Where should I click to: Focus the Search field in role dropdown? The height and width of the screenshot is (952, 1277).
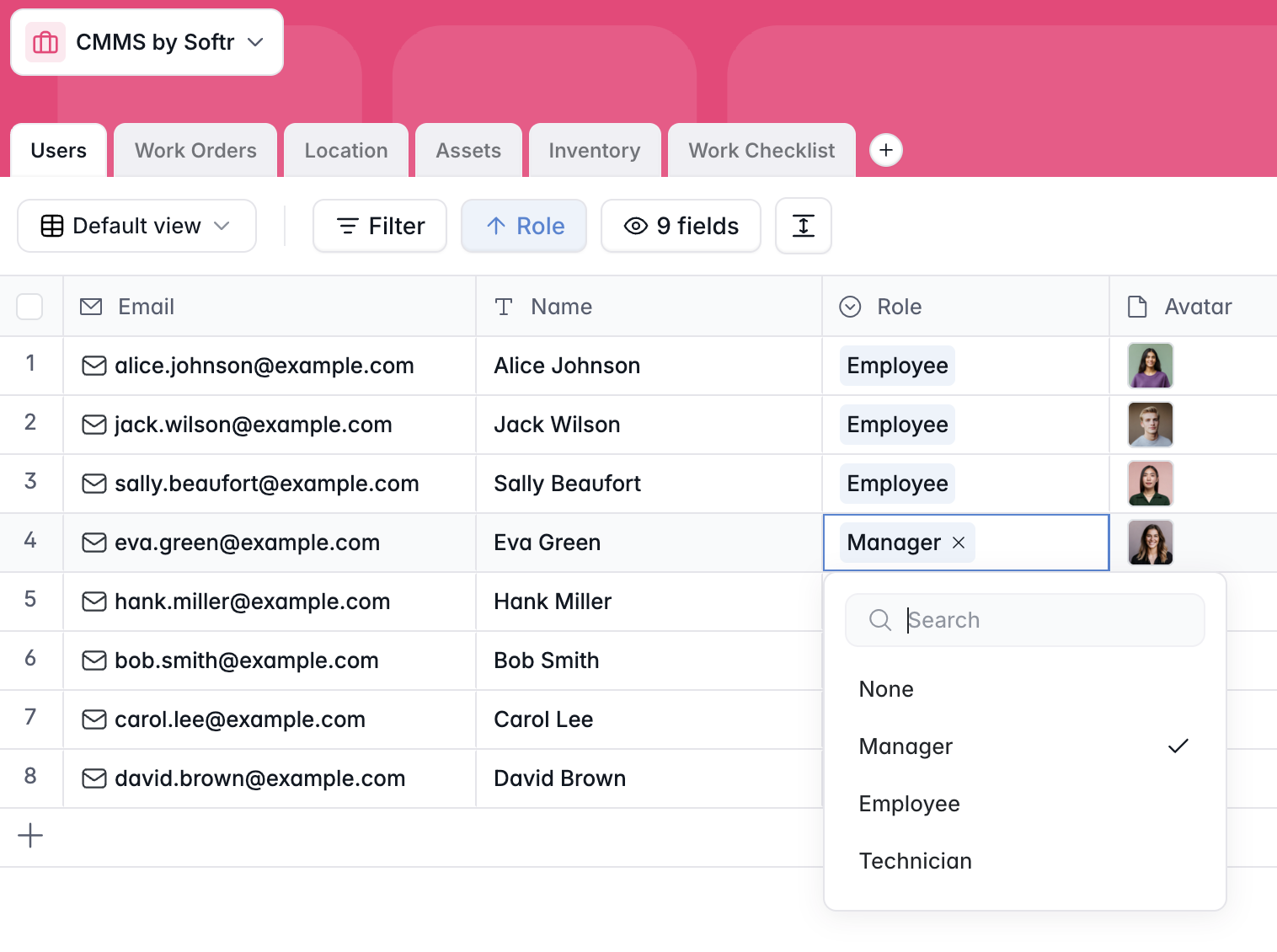click(1036, 620)
